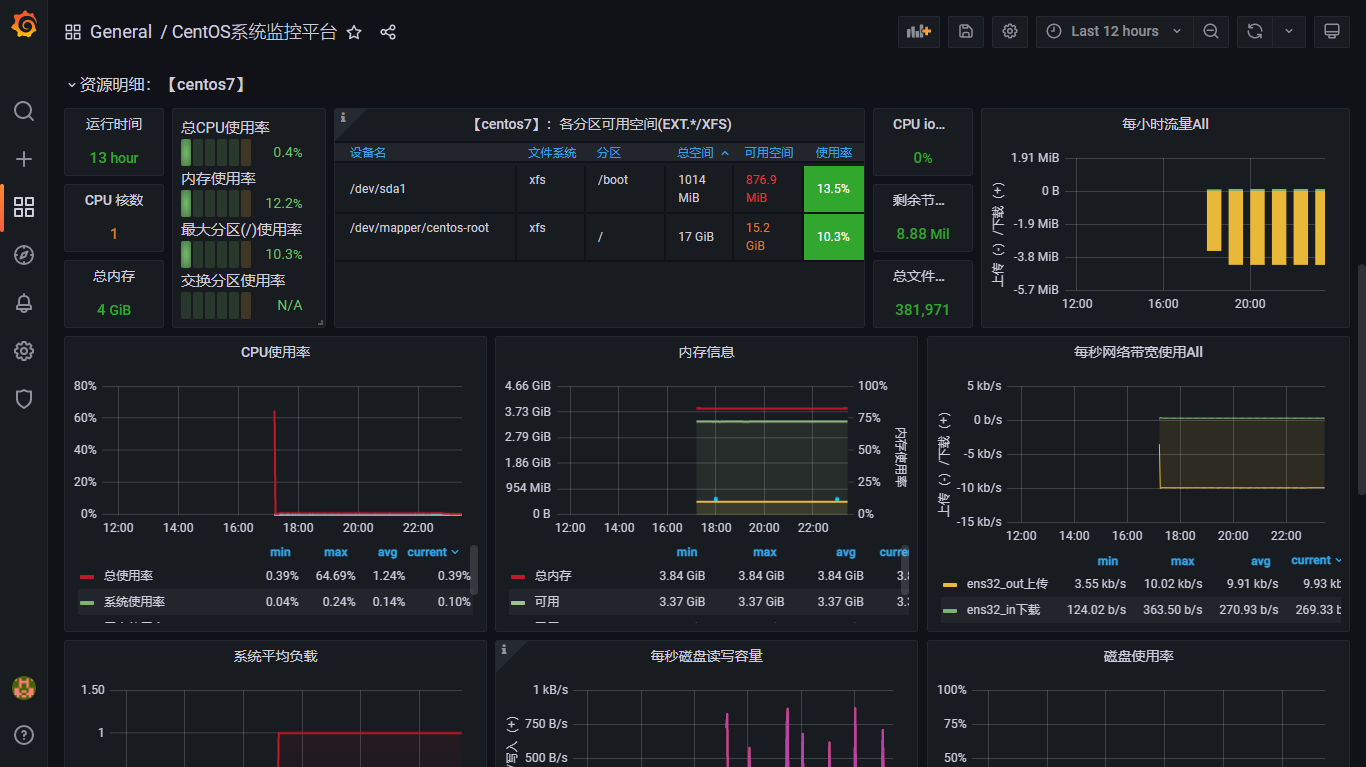The height and width of the screenshot is (767, 1366).
Task: Open the refresh interval dropdown arrow
Action: [1289, 31]
